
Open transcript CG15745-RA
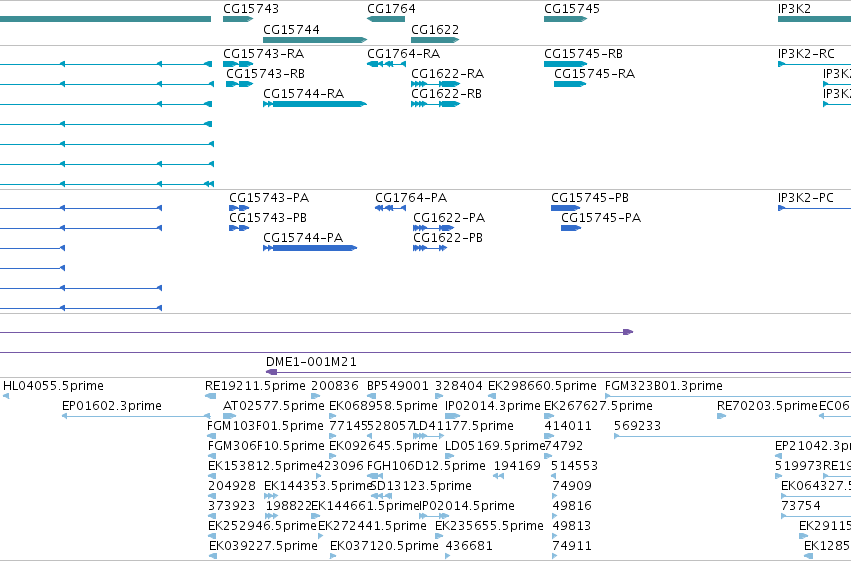pos(595,74)
